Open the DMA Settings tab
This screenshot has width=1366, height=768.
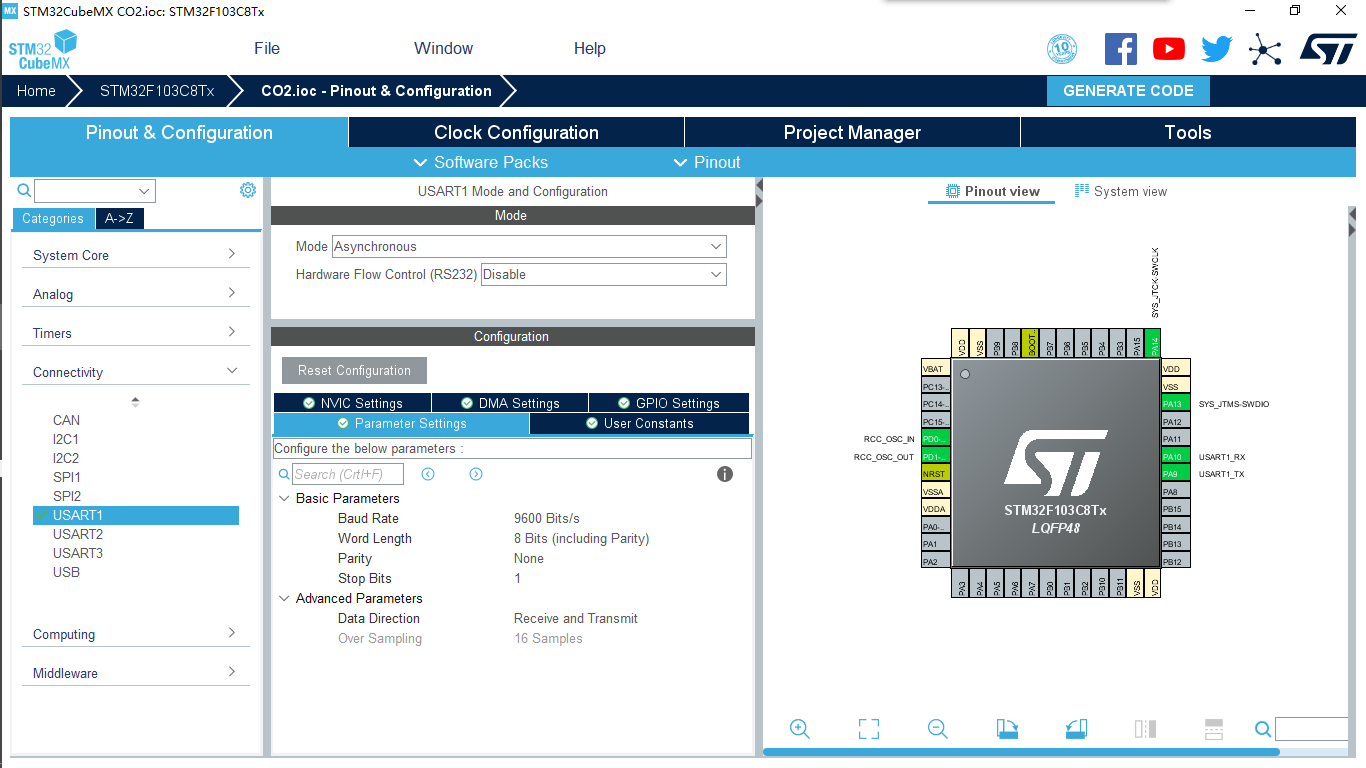coord(510,403)
